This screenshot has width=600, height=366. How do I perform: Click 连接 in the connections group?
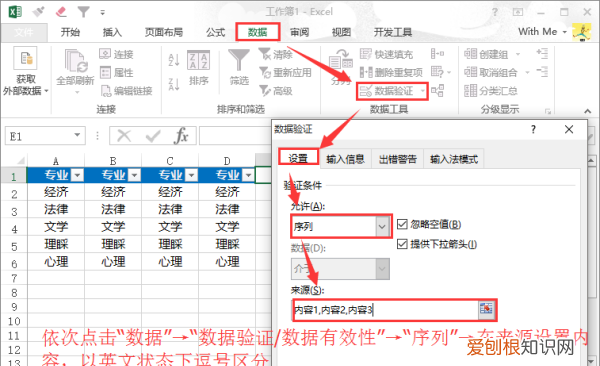pos(117,54)
